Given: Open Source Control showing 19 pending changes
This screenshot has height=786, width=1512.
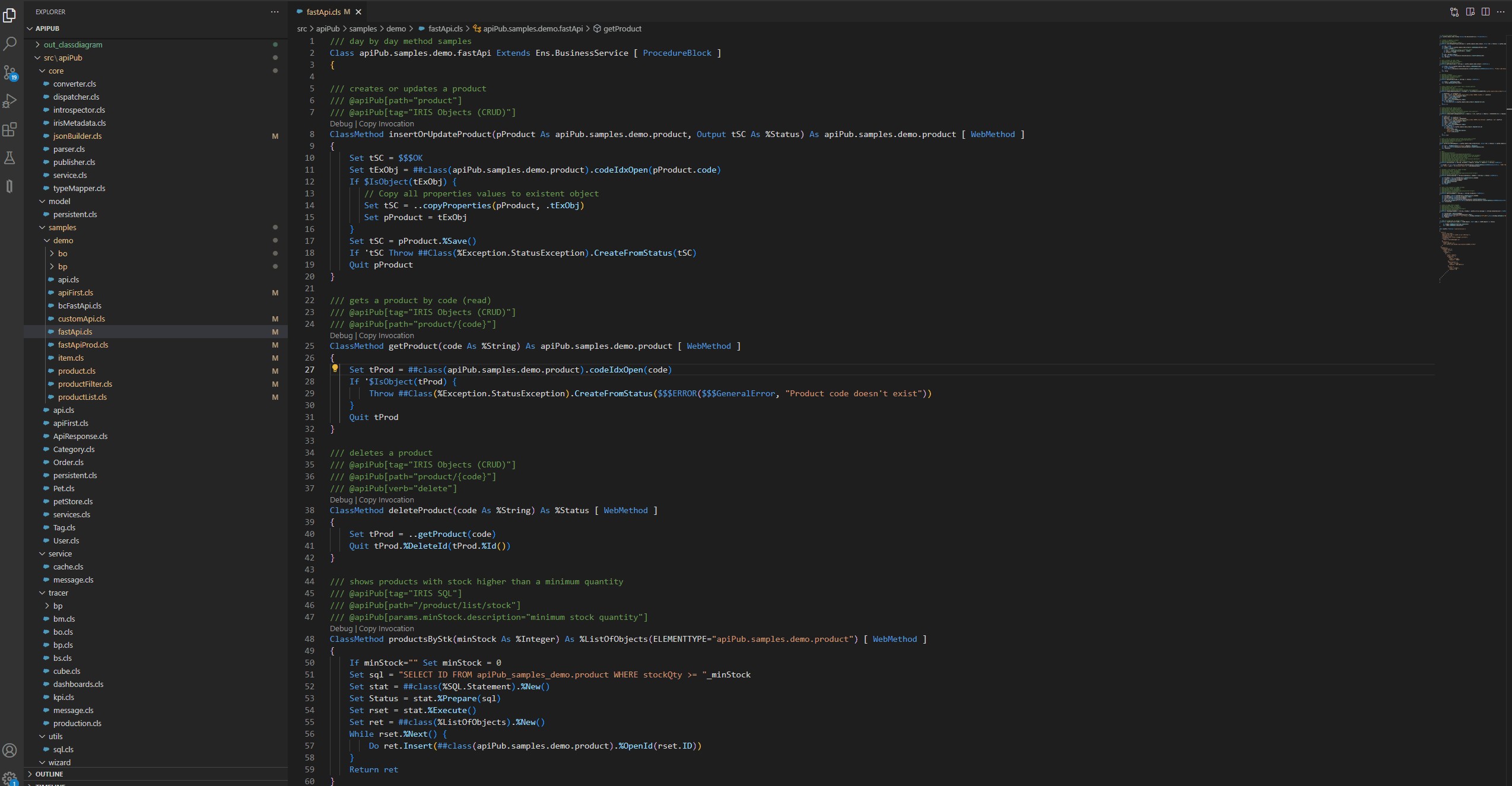Looking at the screenshot, I should (x=10, y=72).
